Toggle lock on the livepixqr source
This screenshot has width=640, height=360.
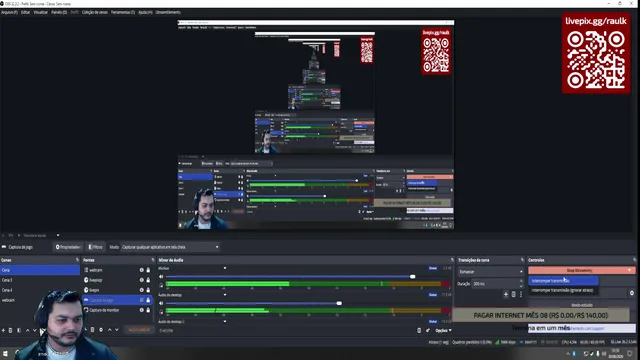tap(148, 280)
